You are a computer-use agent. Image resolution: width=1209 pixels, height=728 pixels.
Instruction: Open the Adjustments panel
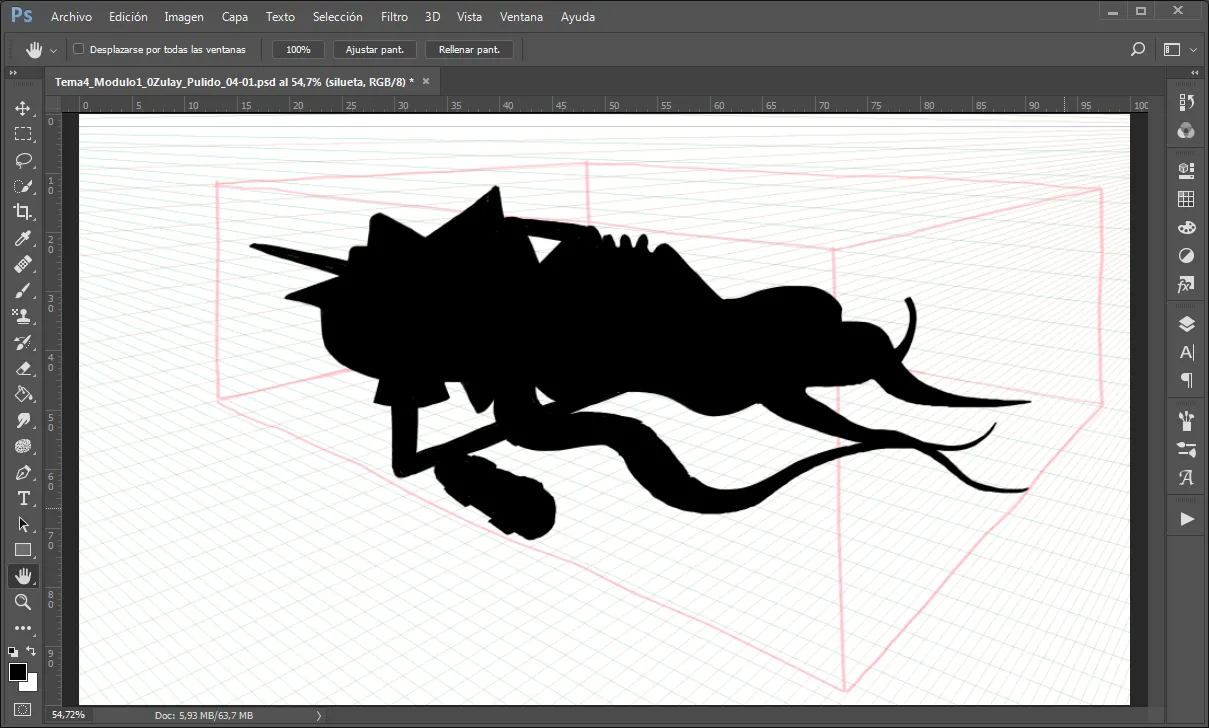(x=1187, y=256)
